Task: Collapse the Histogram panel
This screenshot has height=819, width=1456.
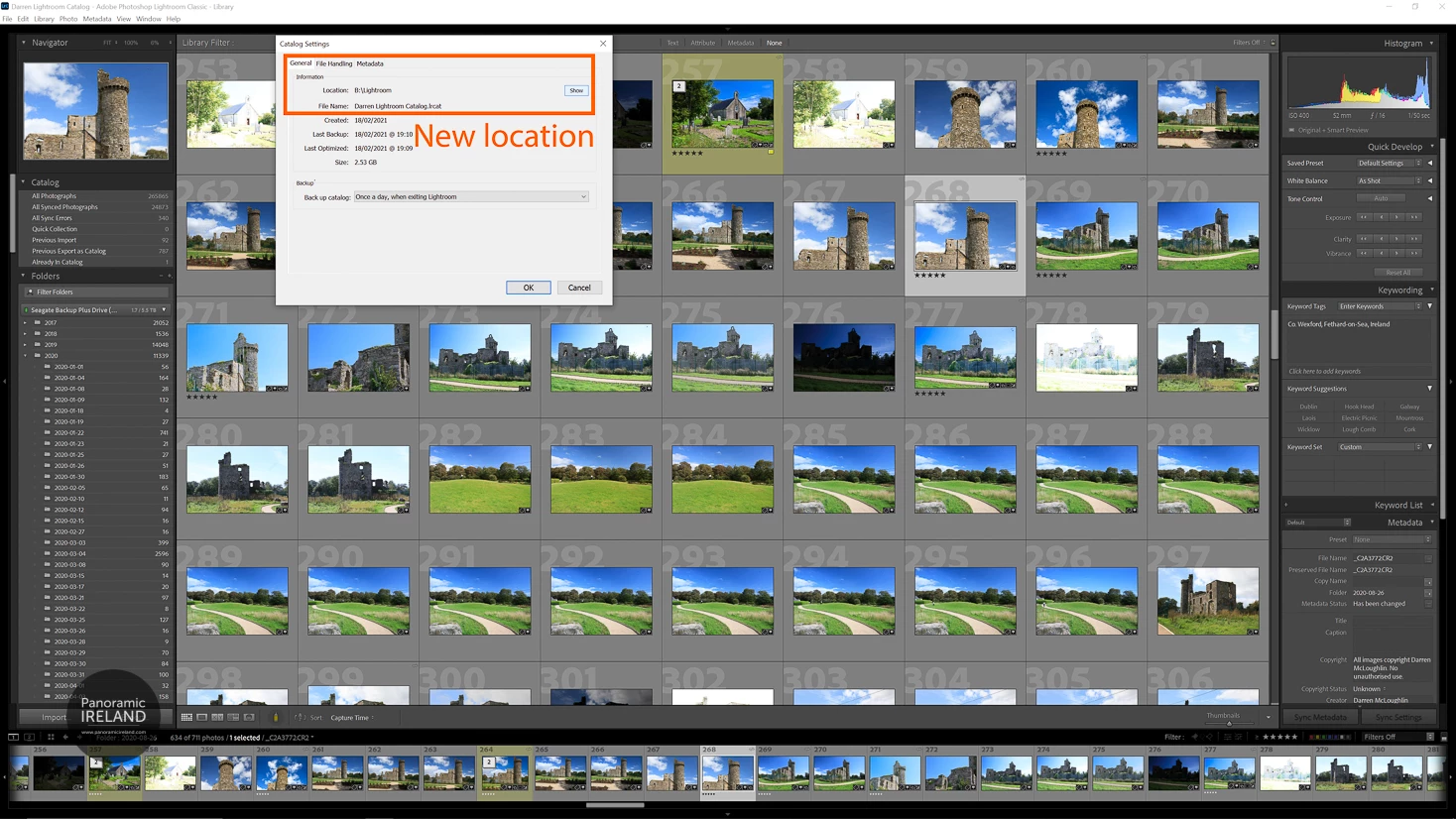Action: click(1431, 43)
